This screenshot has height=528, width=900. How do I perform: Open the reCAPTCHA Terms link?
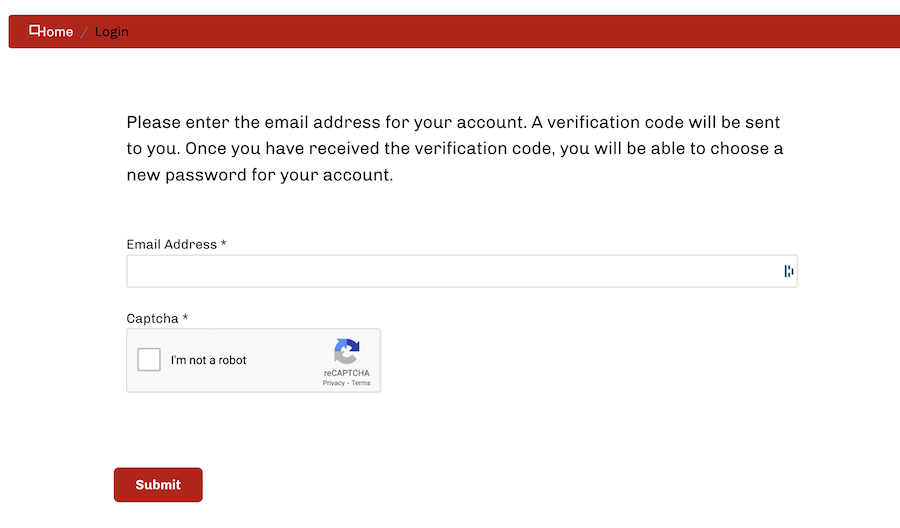(361, 383)
